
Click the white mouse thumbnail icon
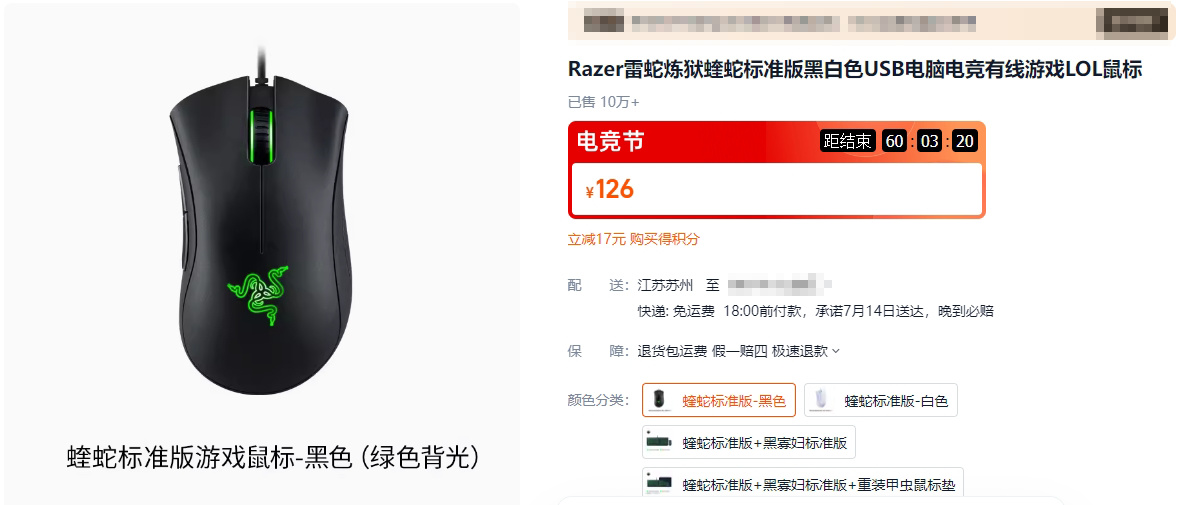(821, 400)
